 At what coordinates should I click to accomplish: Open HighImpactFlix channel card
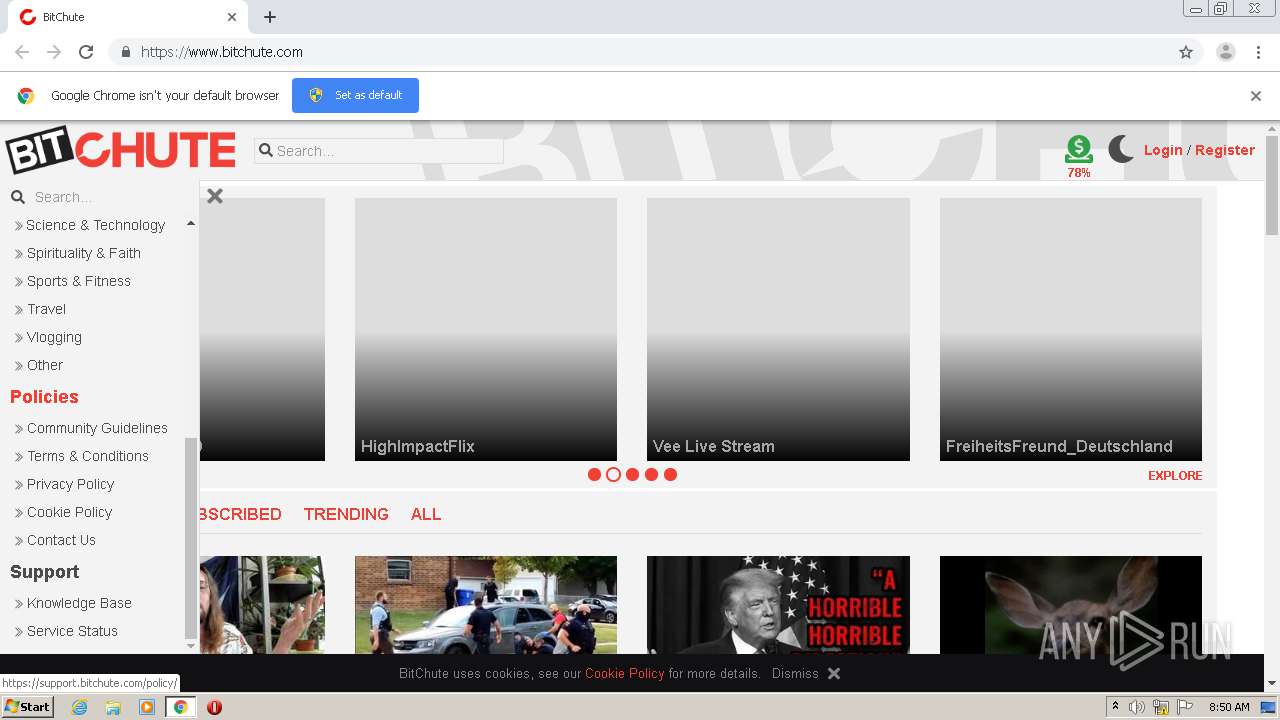(486, 329)
